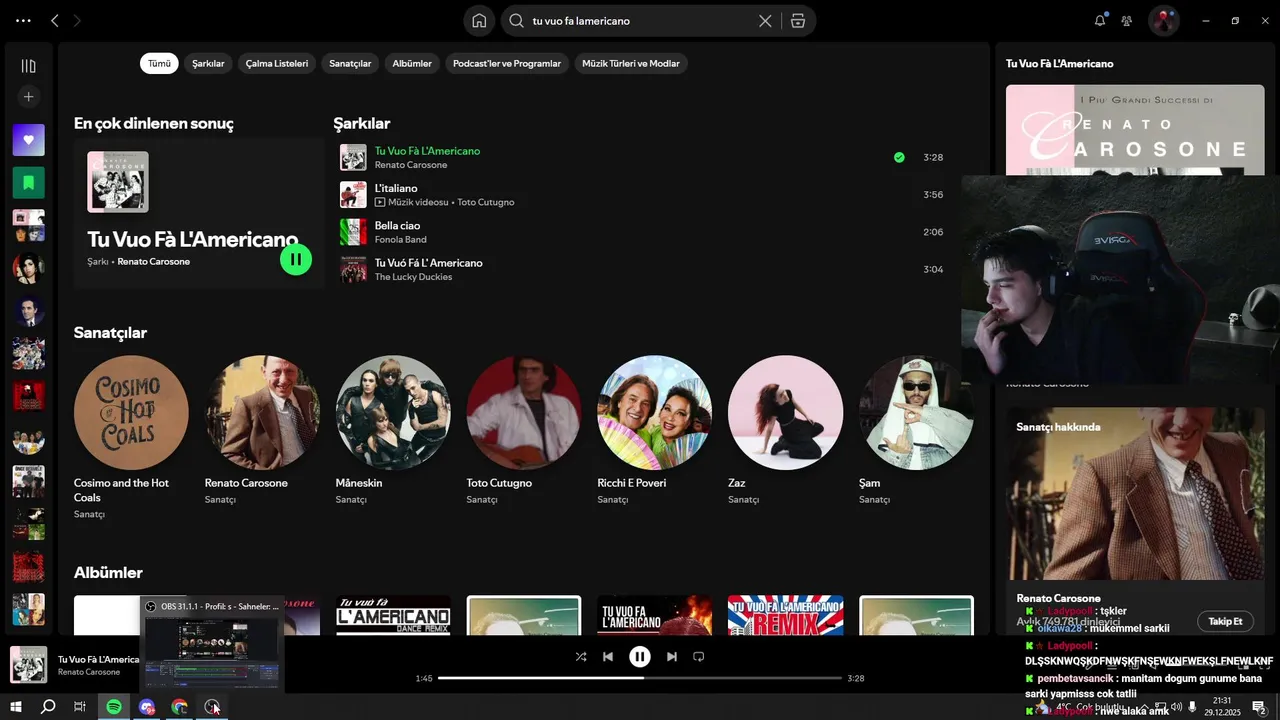Pause from the green top result button
This screenshot has width=1280, height=720.
point(296,259)
